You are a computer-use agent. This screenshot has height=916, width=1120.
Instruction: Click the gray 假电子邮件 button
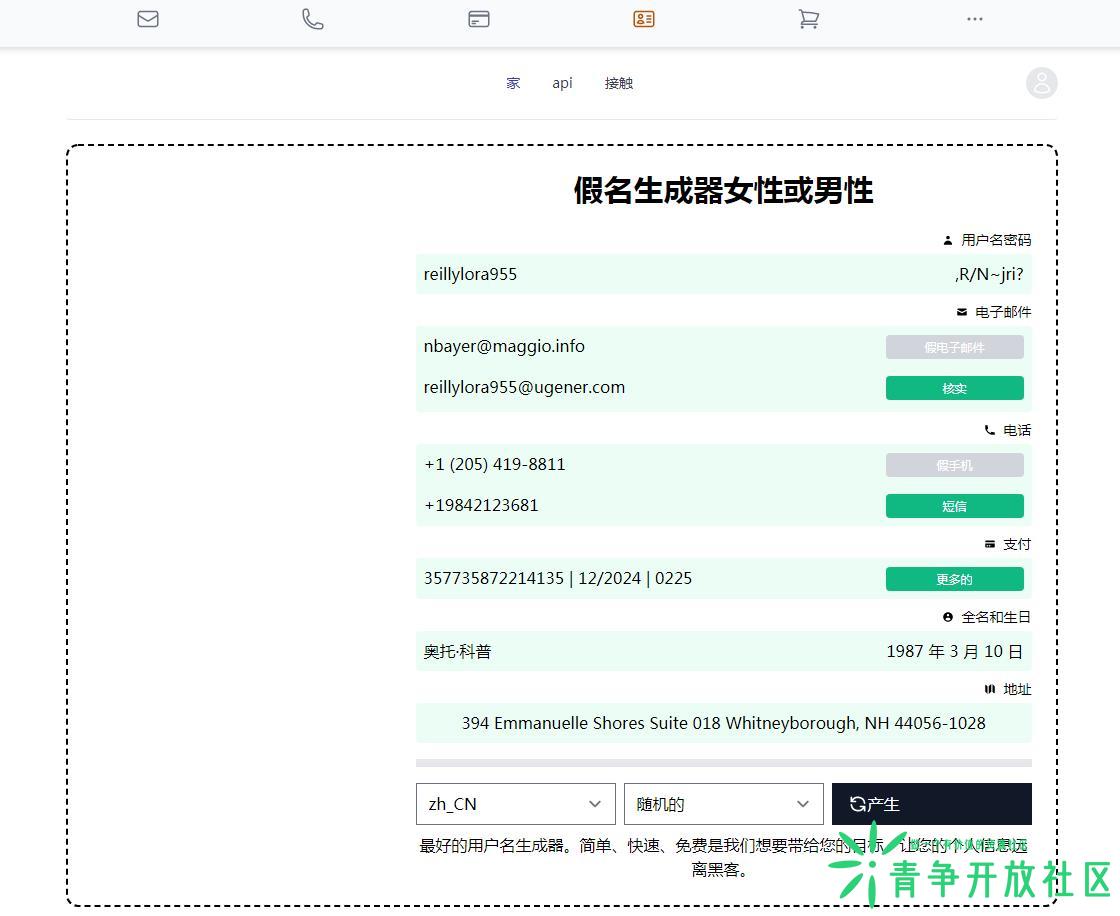(x=954, y=347)
